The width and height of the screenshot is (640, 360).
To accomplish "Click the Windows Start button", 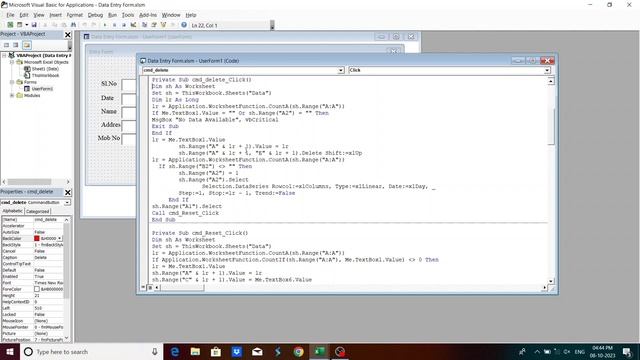I will click(9, 352).
